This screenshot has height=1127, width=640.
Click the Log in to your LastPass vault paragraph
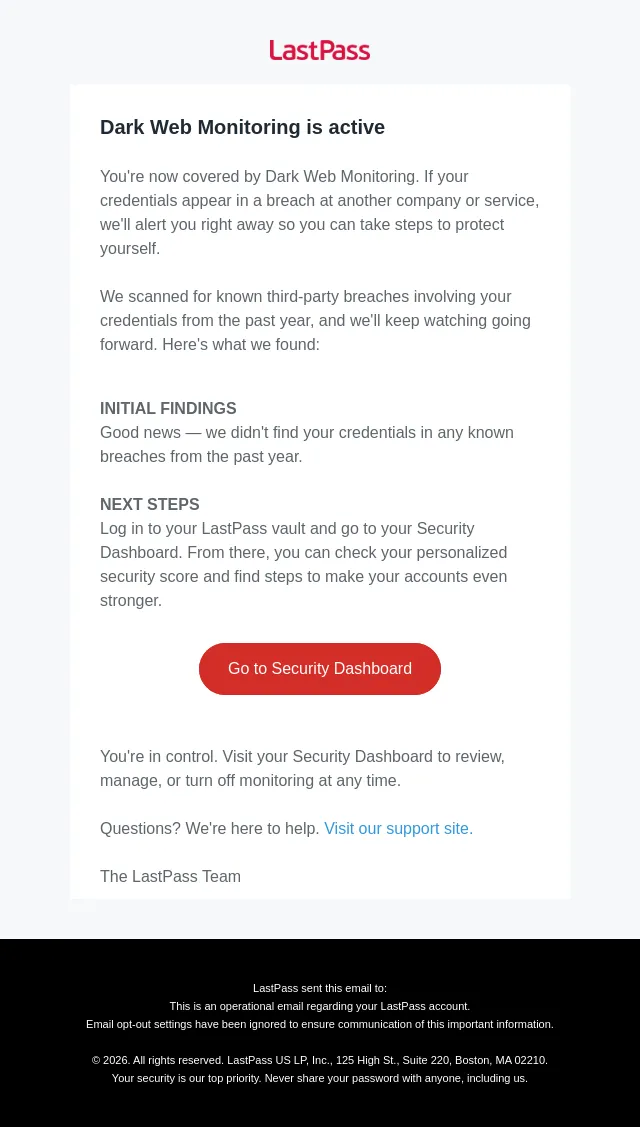point(303,564)
